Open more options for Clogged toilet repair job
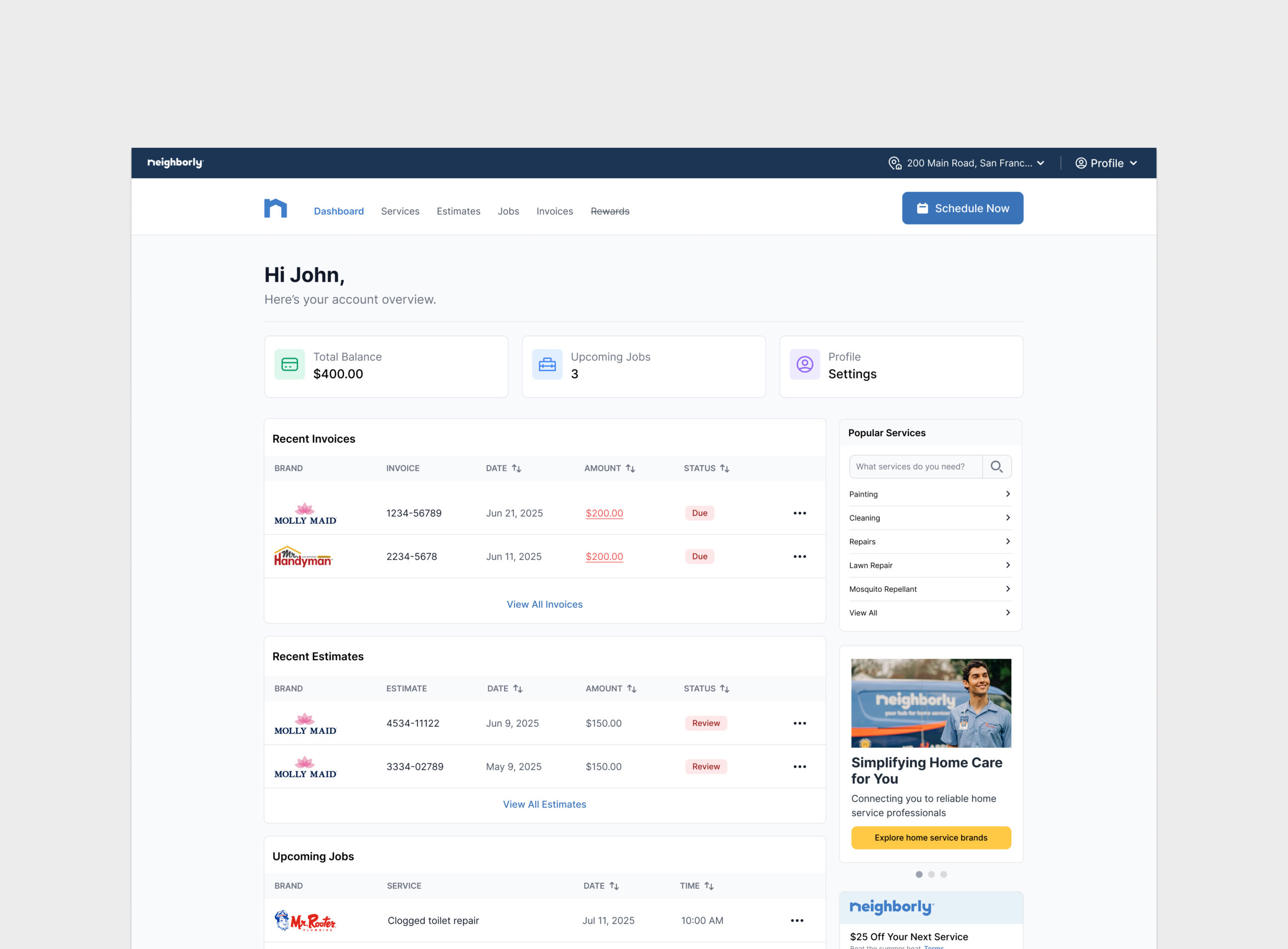Viewport: 1288px width, 949px height. coord(797,920)
